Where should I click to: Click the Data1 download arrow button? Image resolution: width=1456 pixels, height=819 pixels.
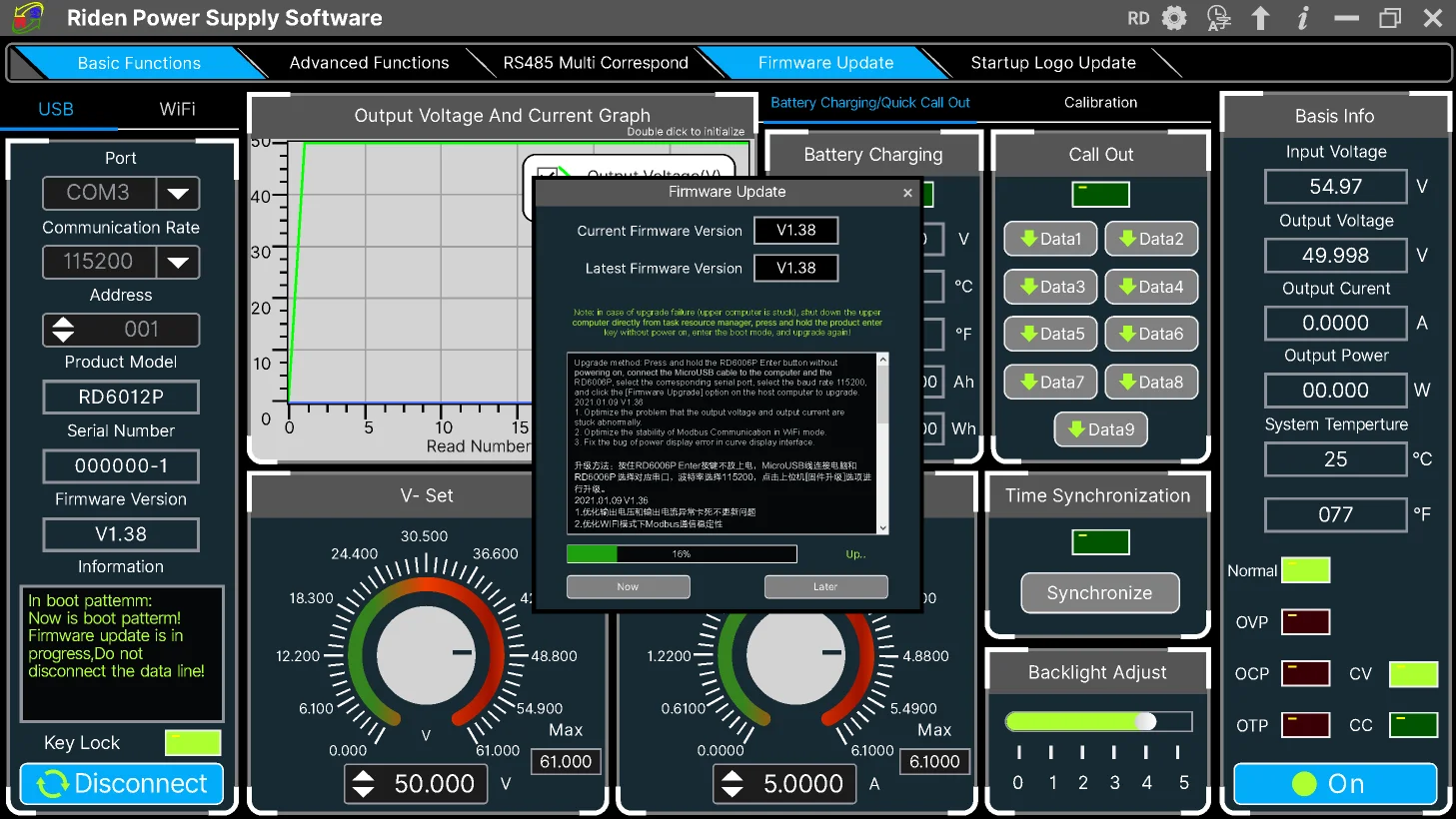click(1050, 239)
